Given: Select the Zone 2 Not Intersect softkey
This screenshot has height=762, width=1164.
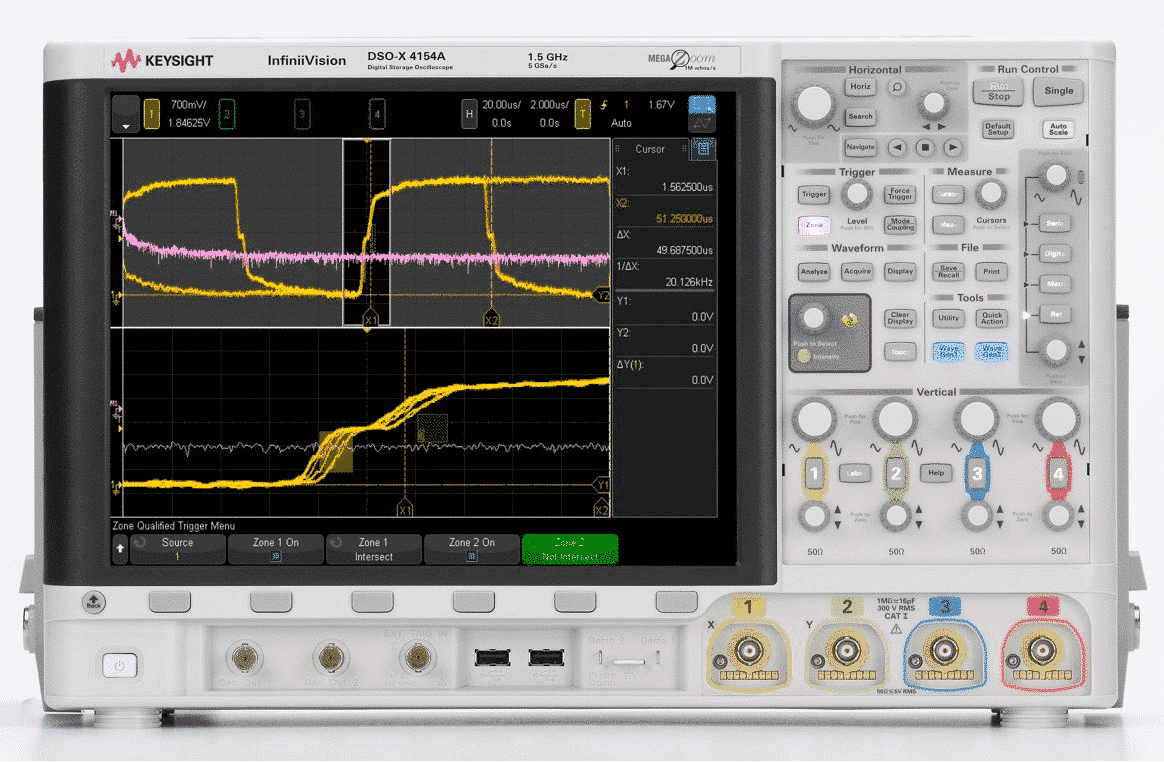Looking at the screenshot, I should pos(569,549).
